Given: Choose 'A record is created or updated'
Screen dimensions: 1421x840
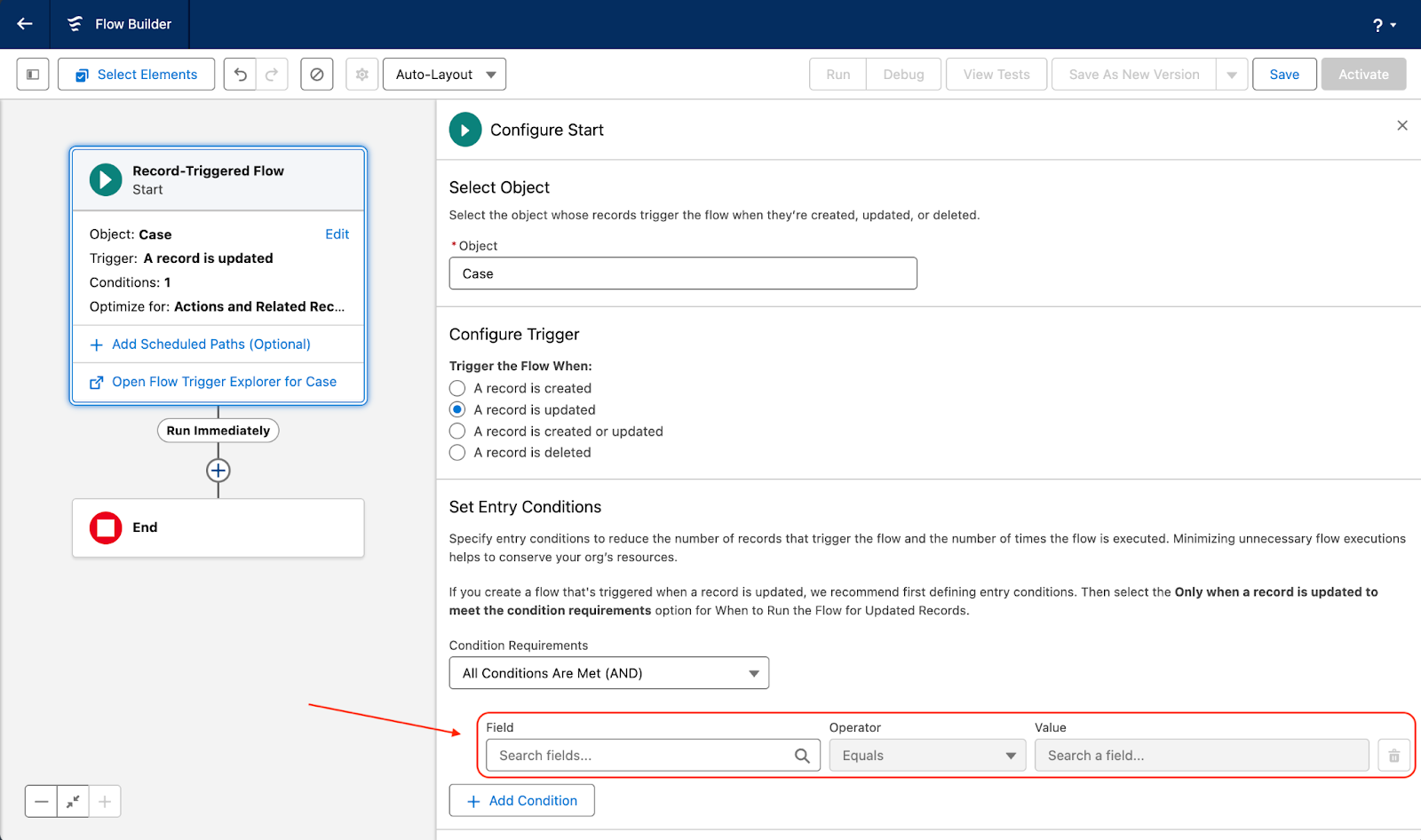Looking at the screenshot, I should [x=457, y=432].
